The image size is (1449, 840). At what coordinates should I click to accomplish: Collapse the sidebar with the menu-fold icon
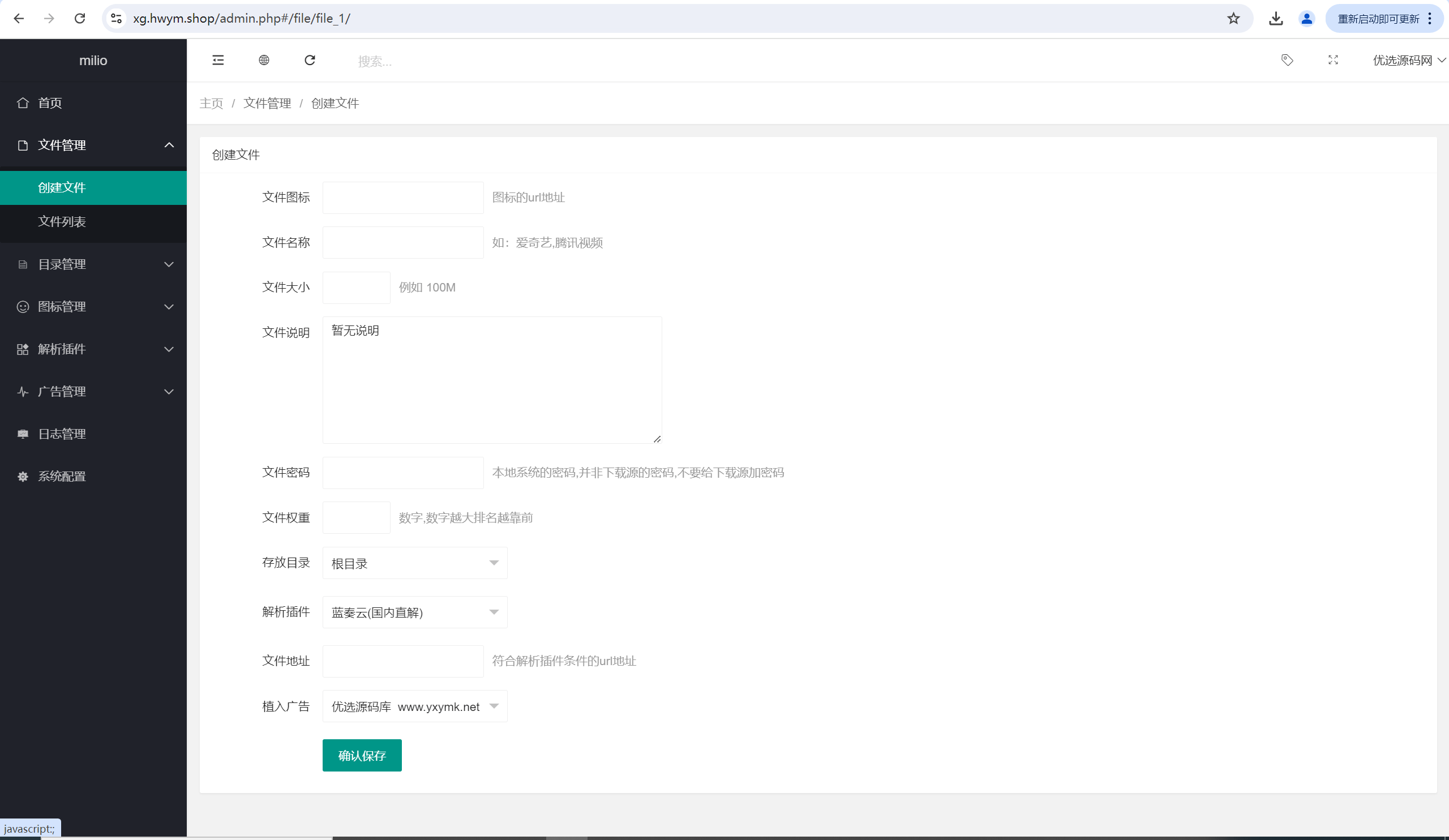coord(218,61)
